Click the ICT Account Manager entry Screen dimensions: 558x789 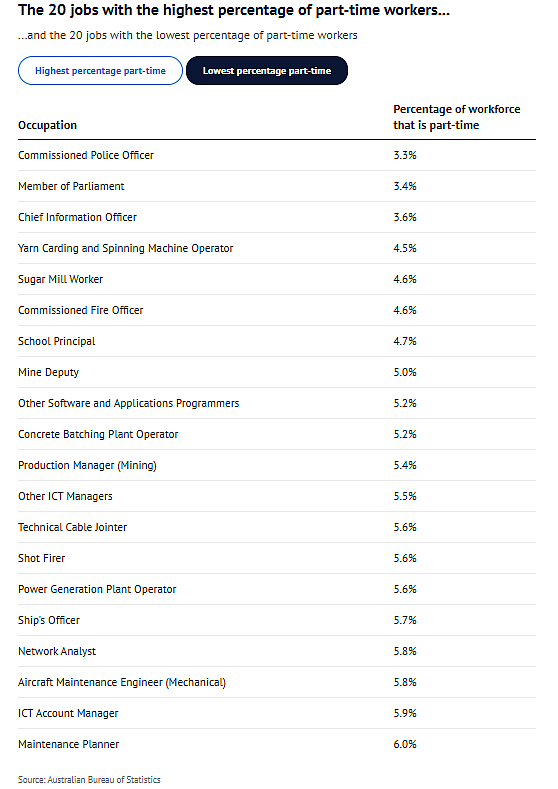click(68, 714)
